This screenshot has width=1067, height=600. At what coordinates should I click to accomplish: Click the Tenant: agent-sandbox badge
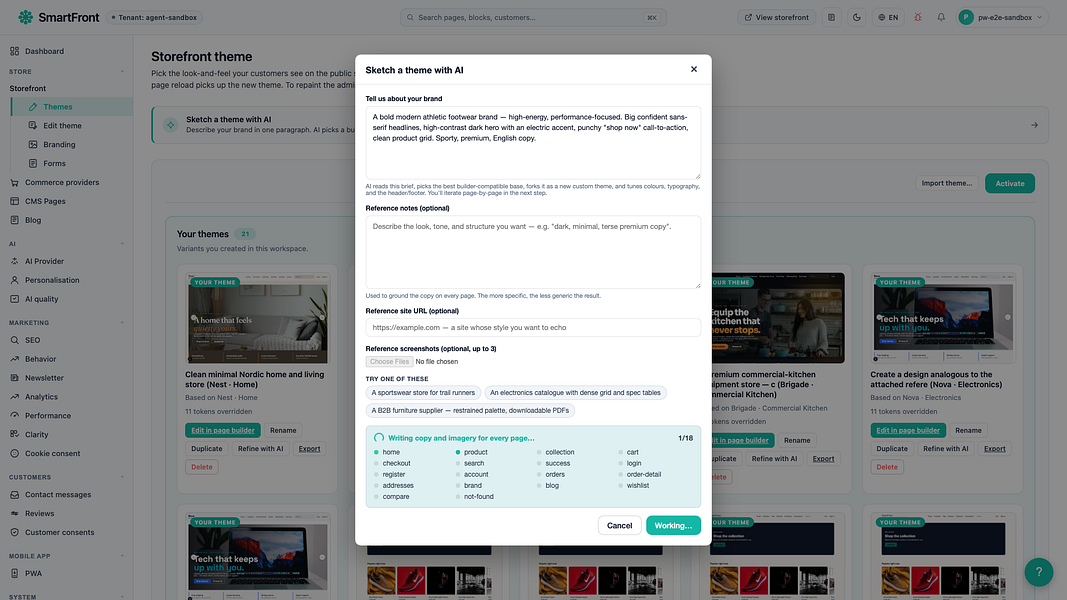[154, 17]
